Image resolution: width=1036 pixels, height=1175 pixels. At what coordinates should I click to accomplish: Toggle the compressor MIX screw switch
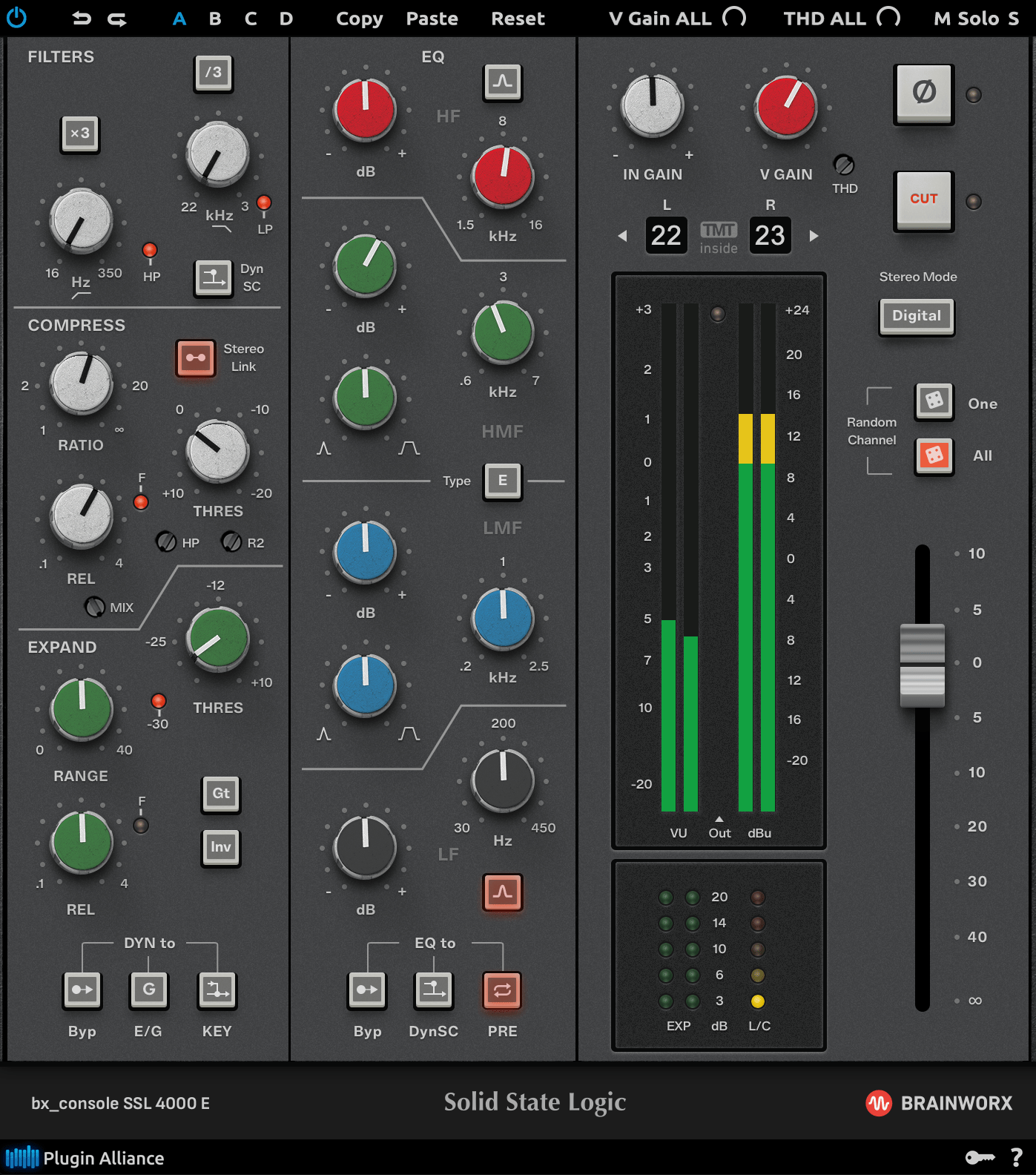(x=95, y=607)
